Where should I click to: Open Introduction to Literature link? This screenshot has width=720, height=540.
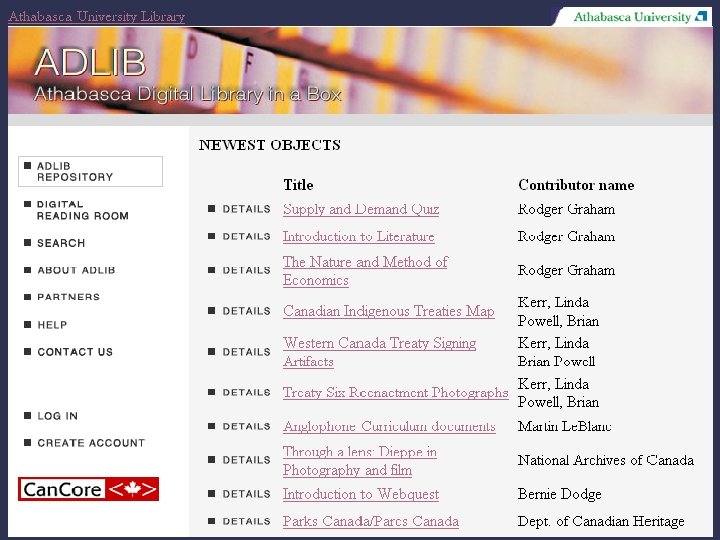pyautogui.click(x=359, y=236)
